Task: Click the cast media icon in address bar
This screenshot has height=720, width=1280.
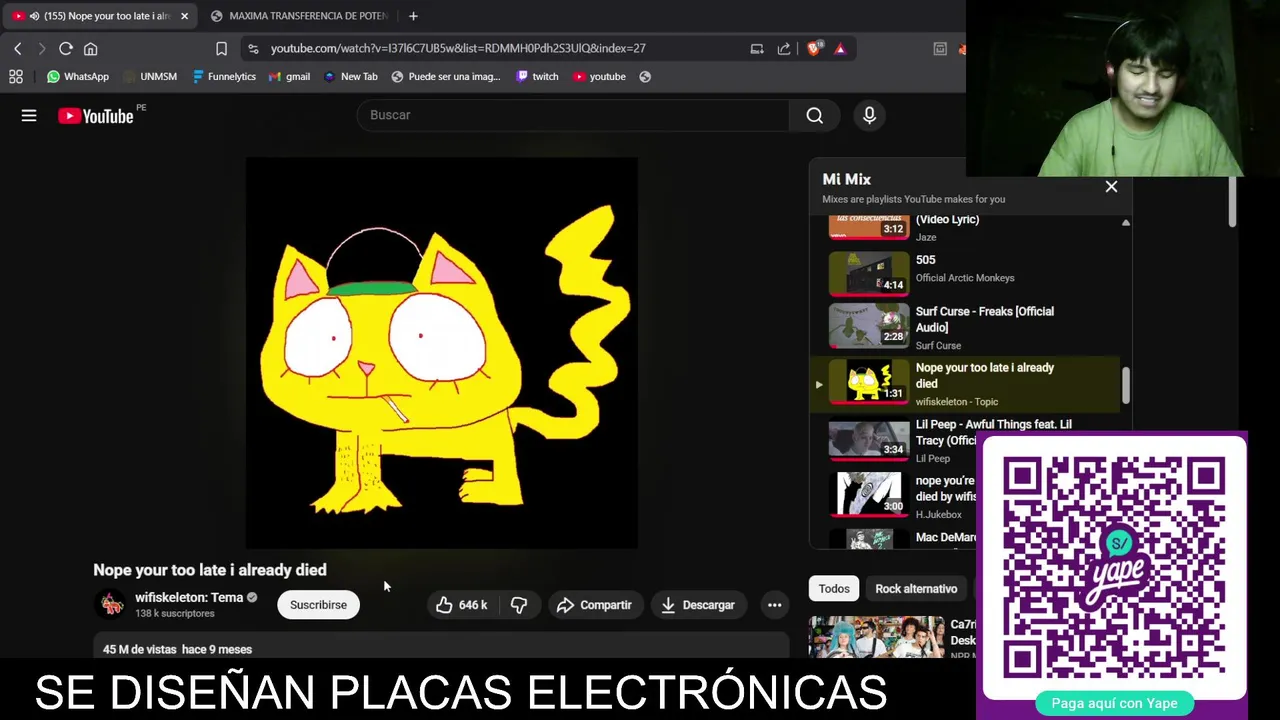Action: tap(757, 48)
